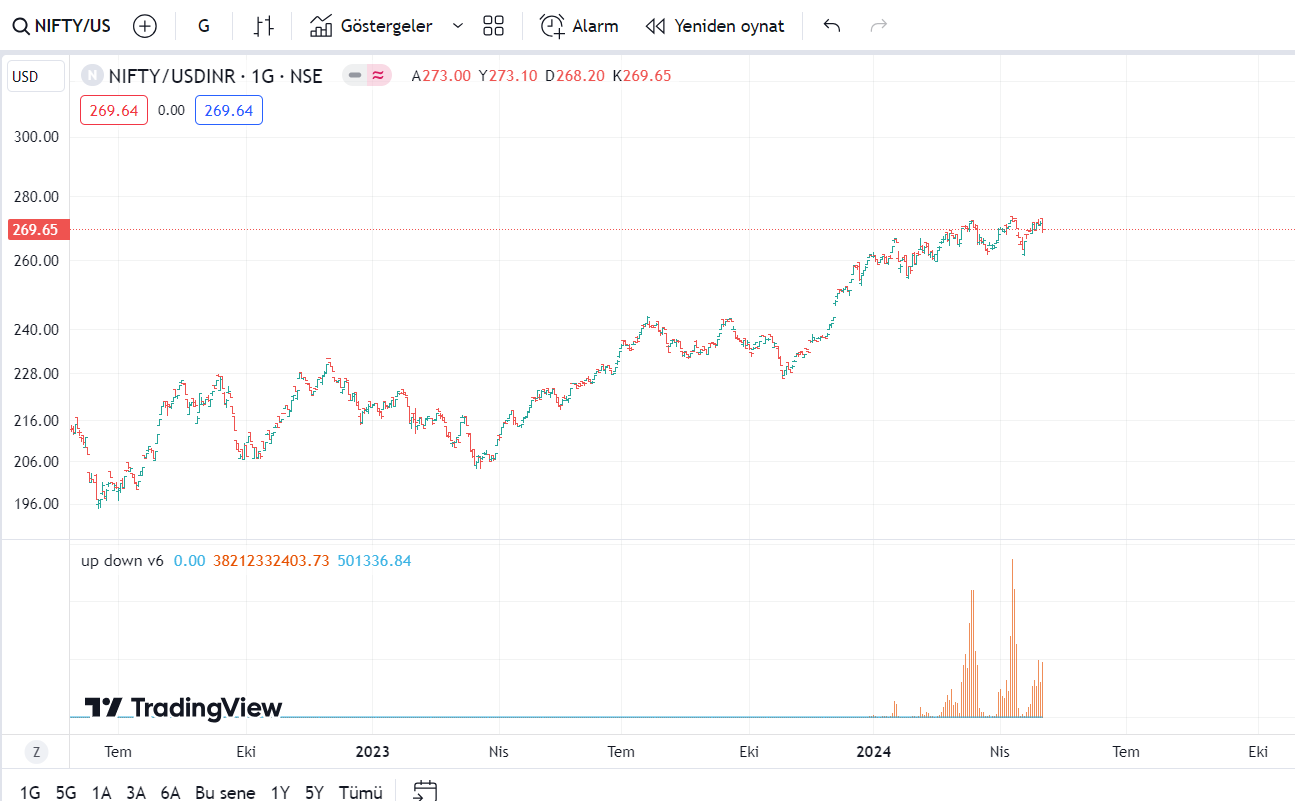Create a new Alarm alert
Screen dimensions: 1295x801
click(x=579, y=26)
